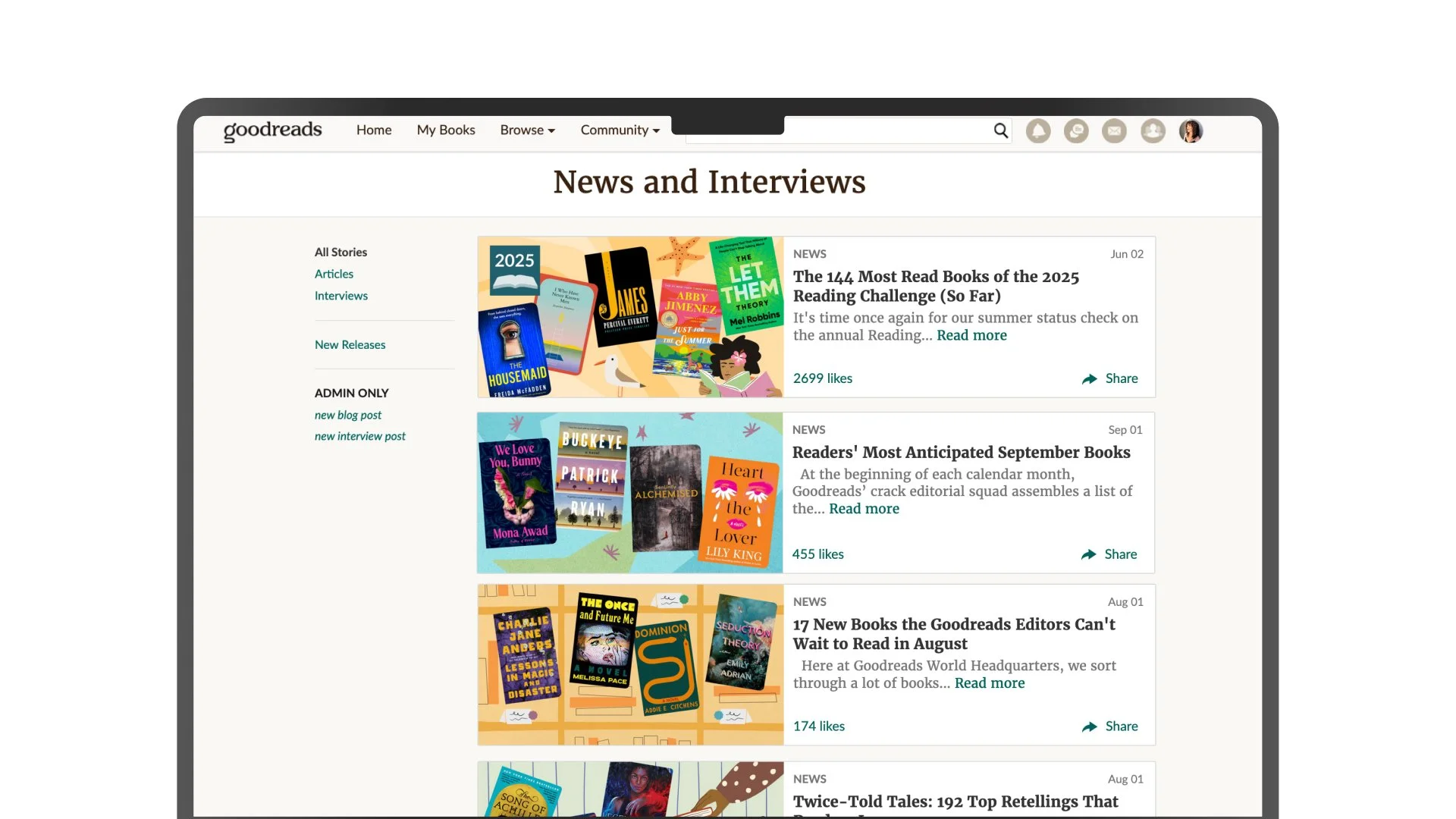Share the September Books article

click(1109, 554)
